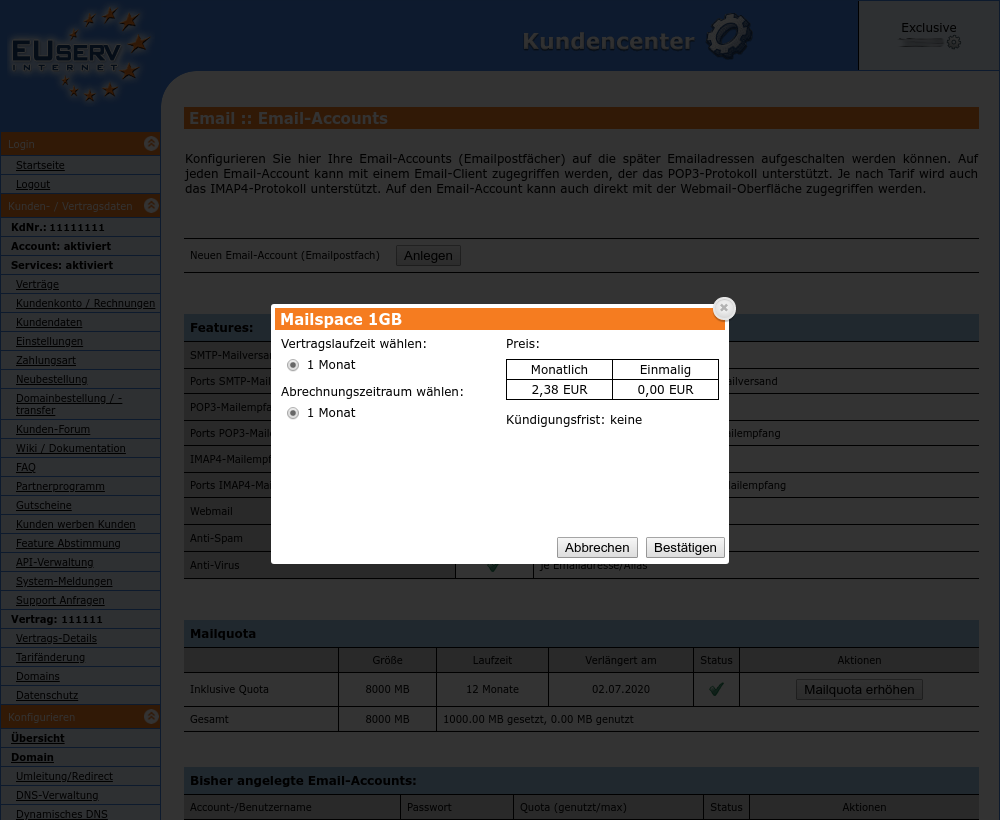Open the Wiki / Dokumentation link
The width and height of the screenshot is (1000, 820).
tap(71, 448)
